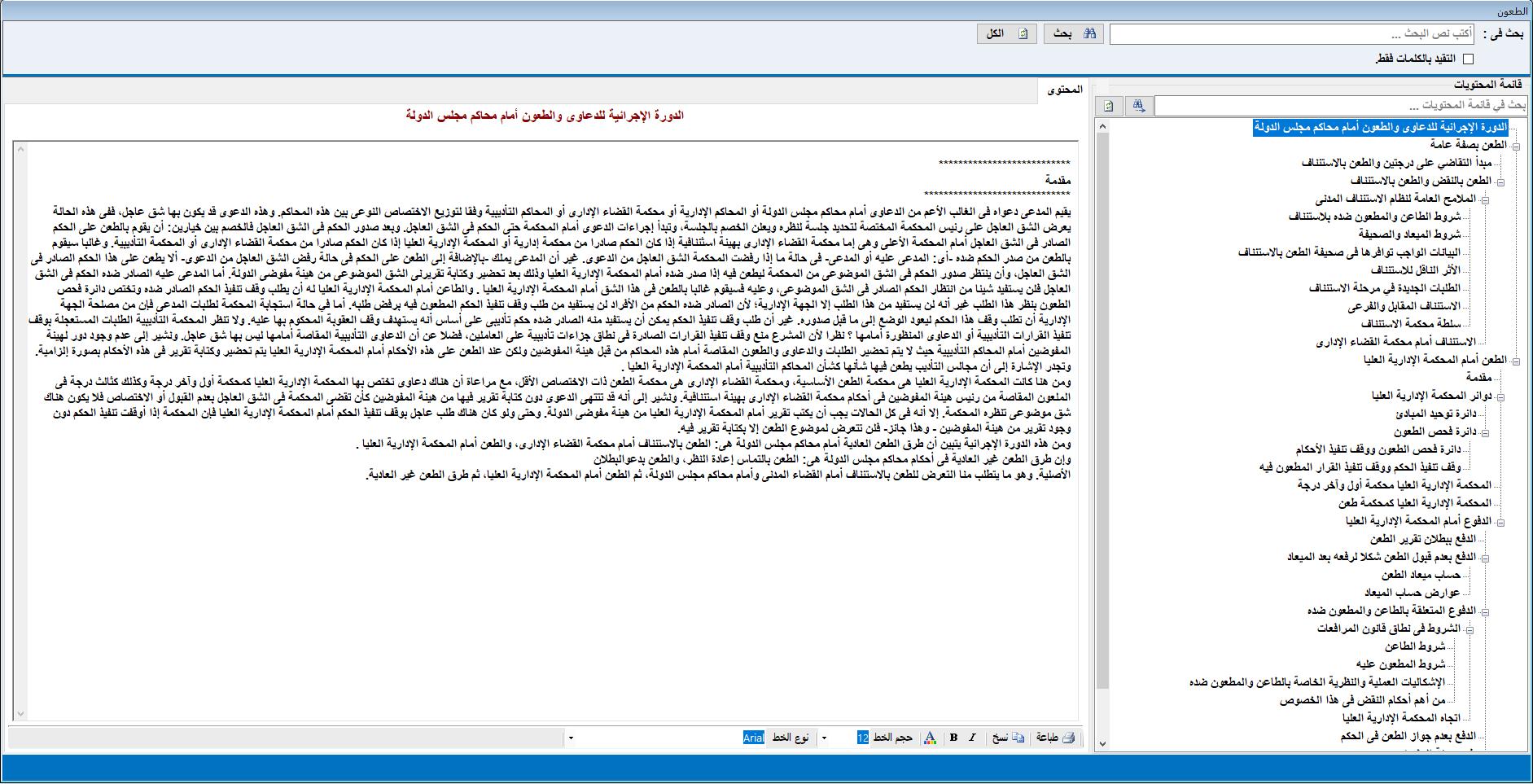Select المحكمة الإدارية العليا محكمة أول وآخر درجة
1533x784 pixels.
(1395, 485)
